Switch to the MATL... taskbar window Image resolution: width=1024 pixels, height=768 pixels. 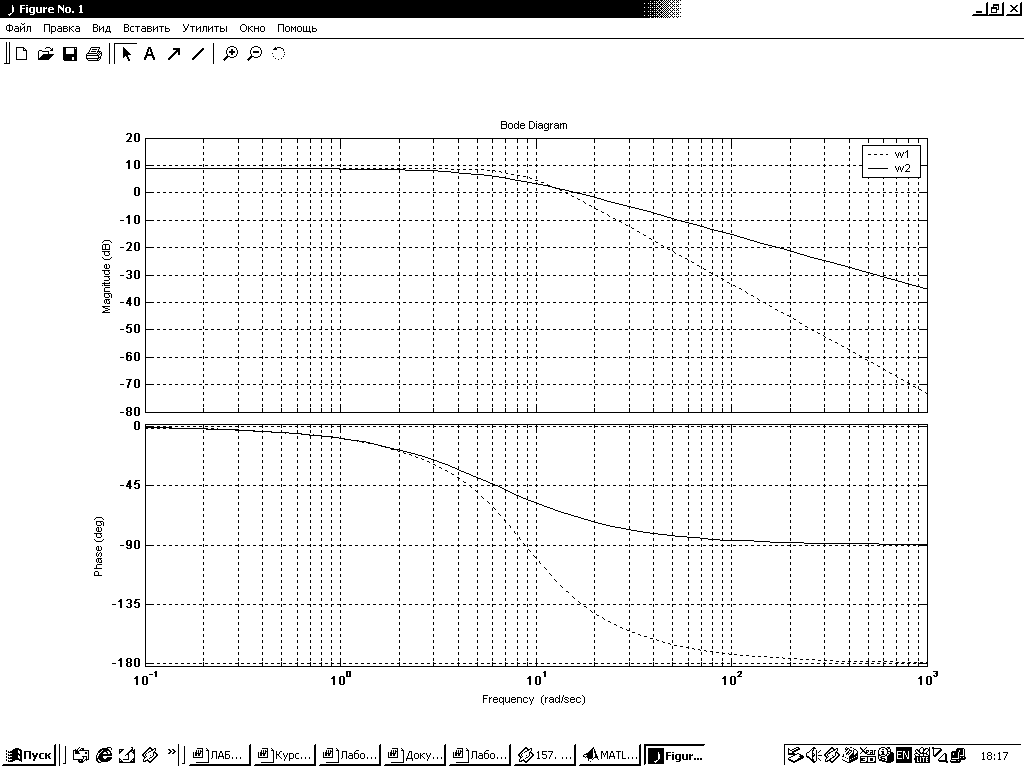[x=609, y=755]
